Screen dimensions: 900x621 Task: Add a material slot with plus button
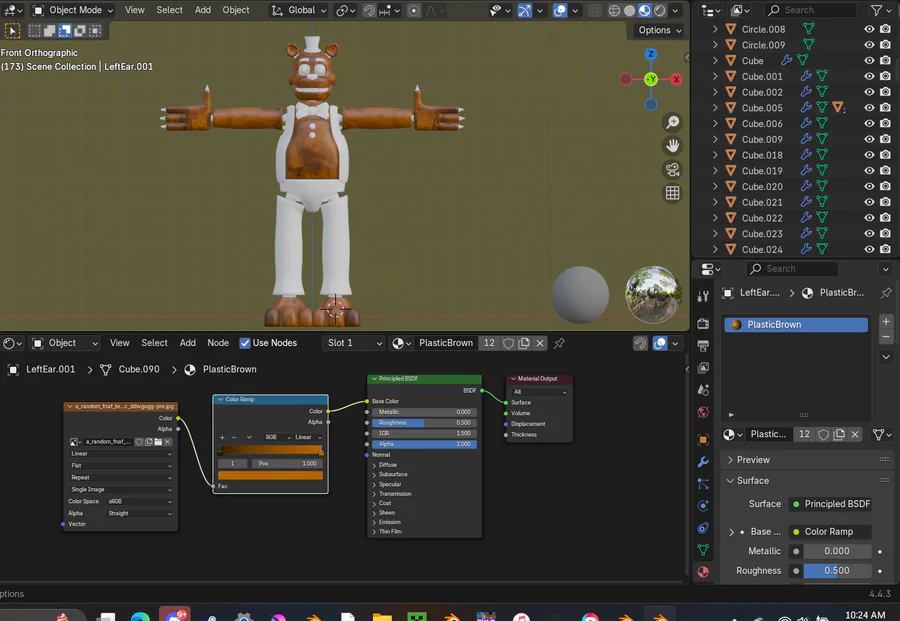click(886, 321)
